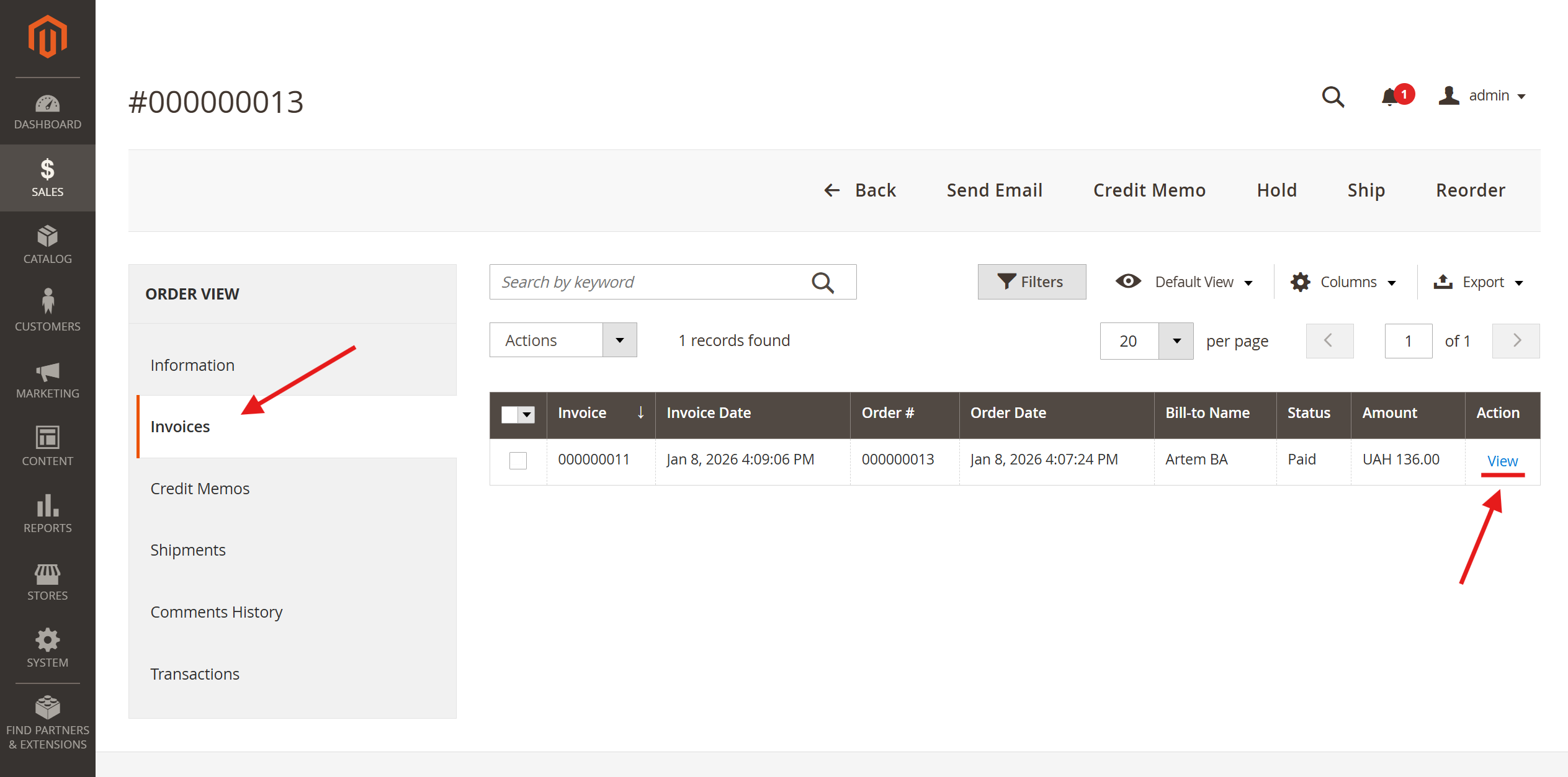Expand the Columns dropdown

point(1343,282)
